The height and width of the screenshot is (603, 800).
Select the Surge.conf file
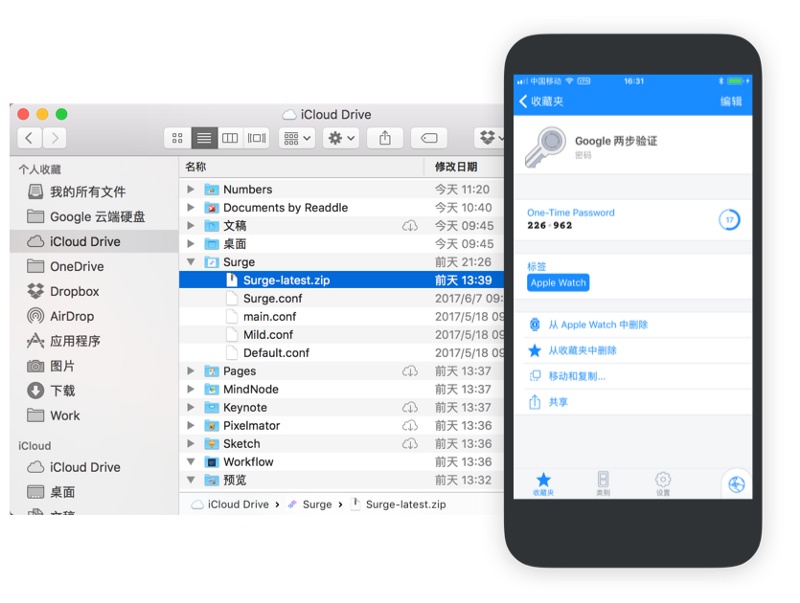[342, 298]
